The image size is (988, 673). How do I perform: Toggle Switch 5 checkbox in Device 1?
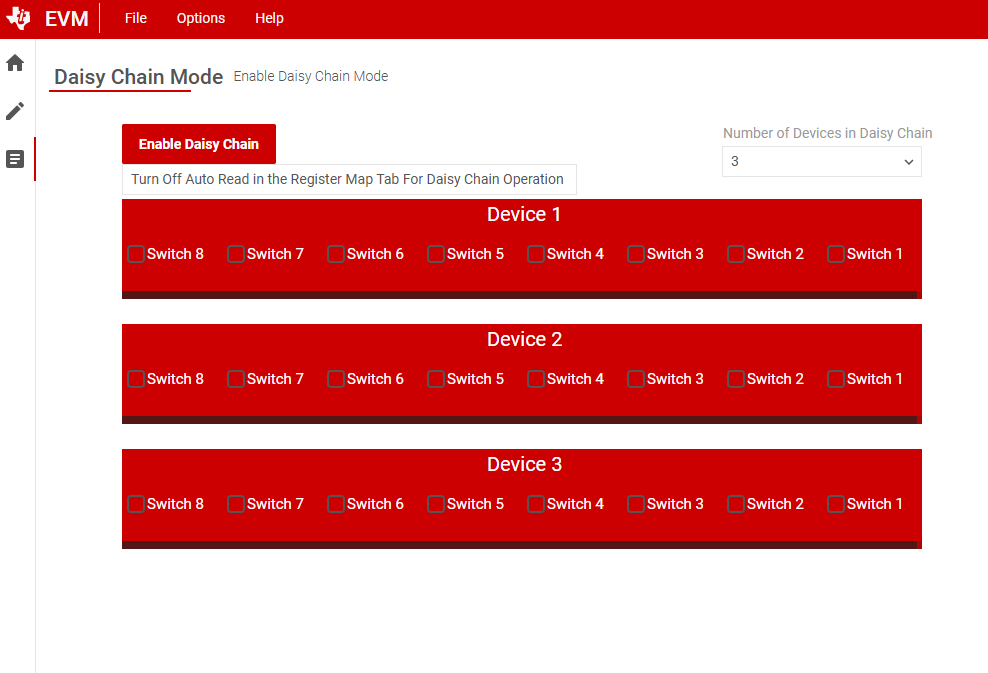point(436,254)
